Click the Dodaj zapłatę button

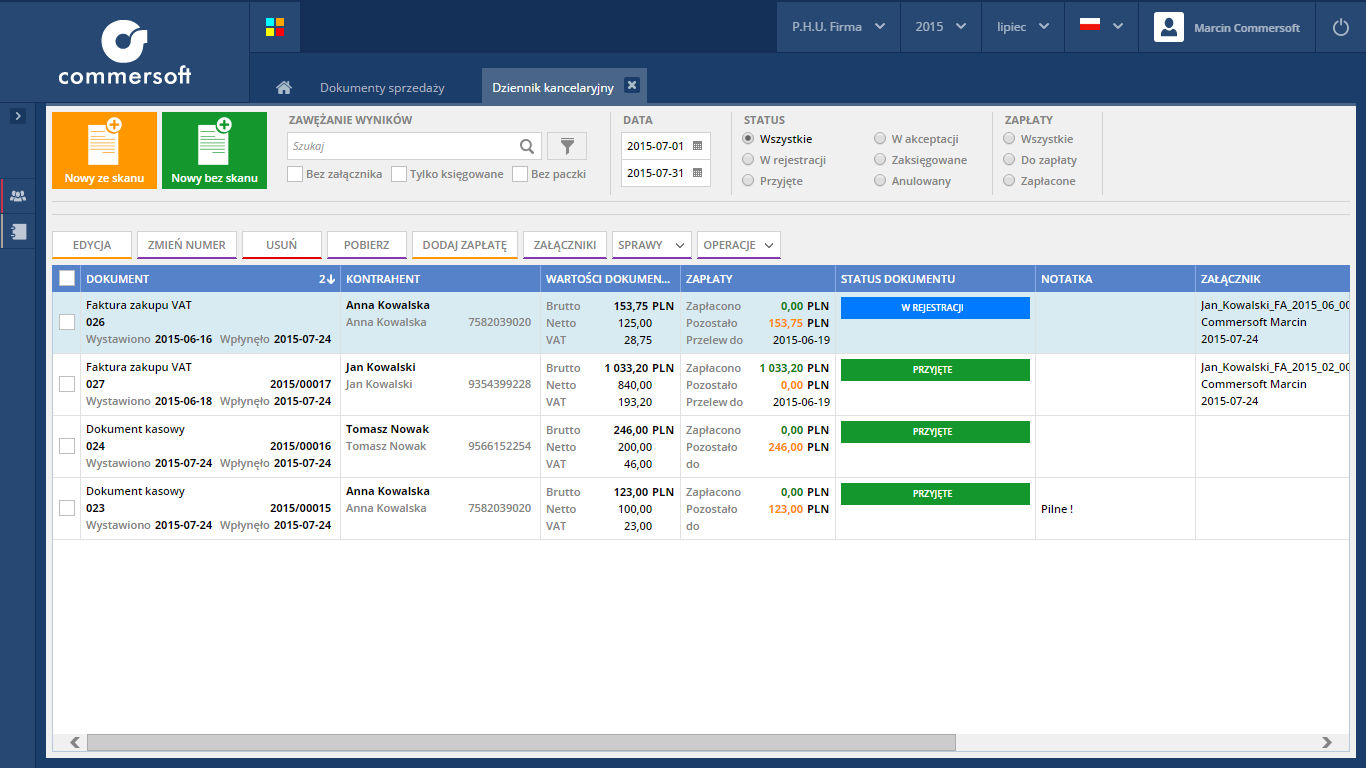tap(465, 245)
